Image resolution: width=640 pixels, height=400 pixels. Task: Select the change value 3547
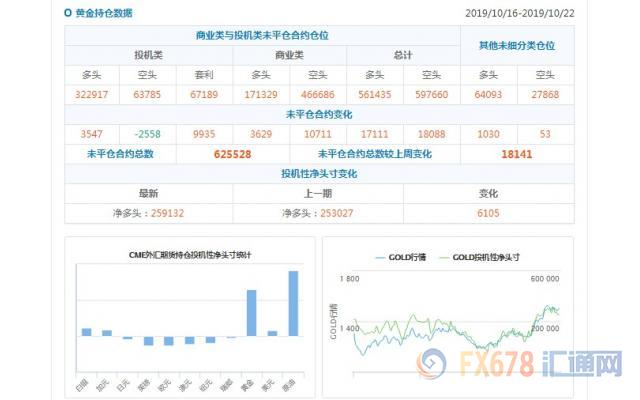coord(91,134)
